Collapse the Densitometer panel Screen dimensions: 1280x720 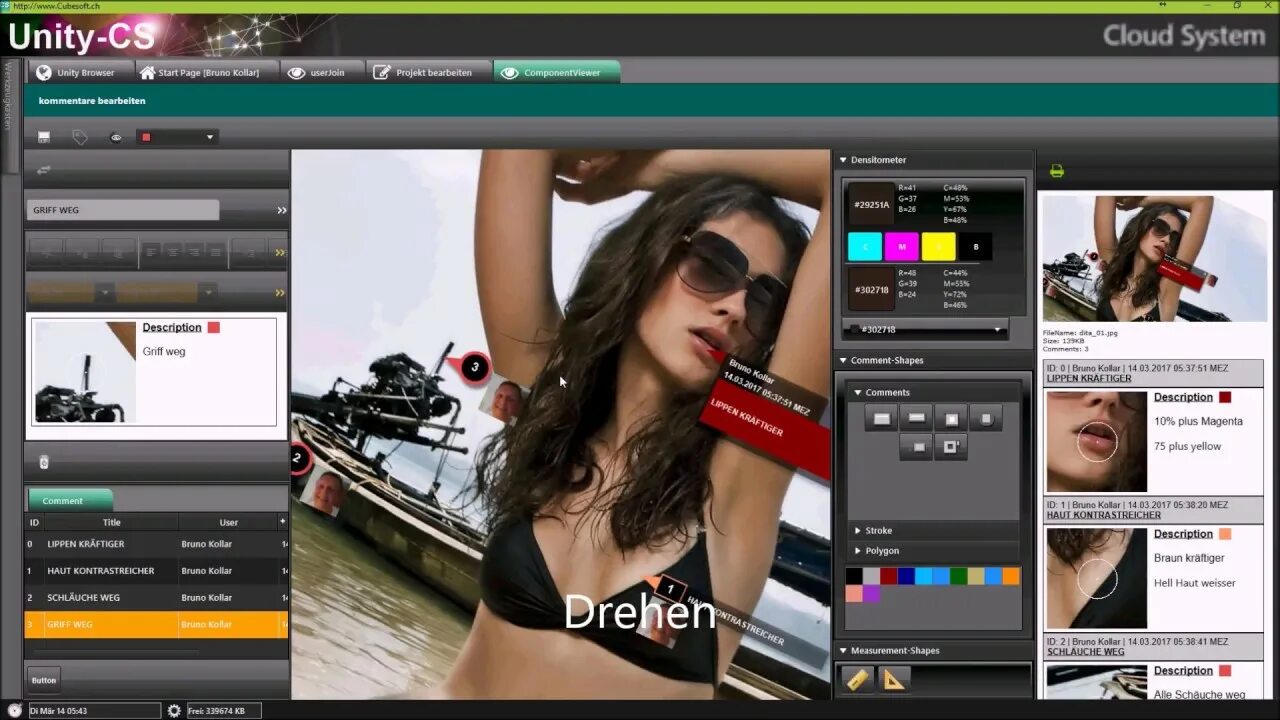pyautogui.click(x=843, y=160)
